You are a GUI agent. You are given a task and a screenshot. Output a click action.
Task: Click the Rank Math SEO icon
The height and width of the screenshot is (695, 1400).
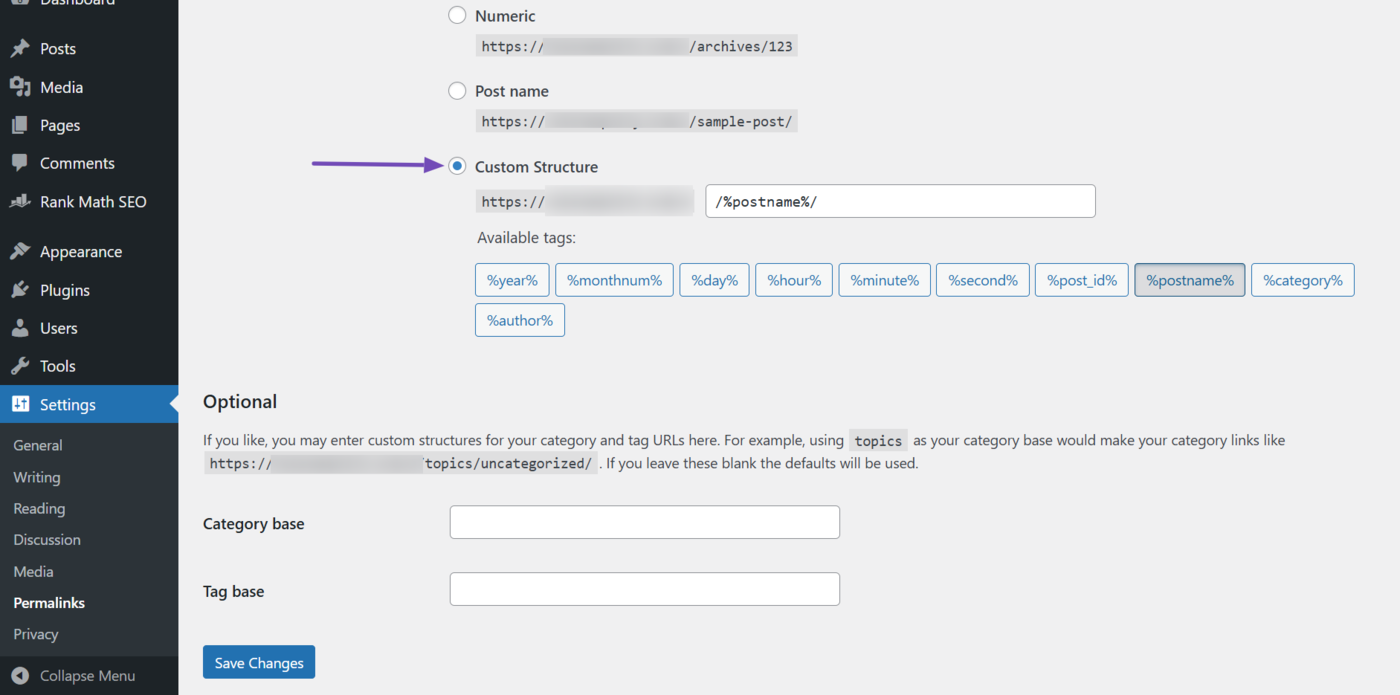(x=20, y=201)
